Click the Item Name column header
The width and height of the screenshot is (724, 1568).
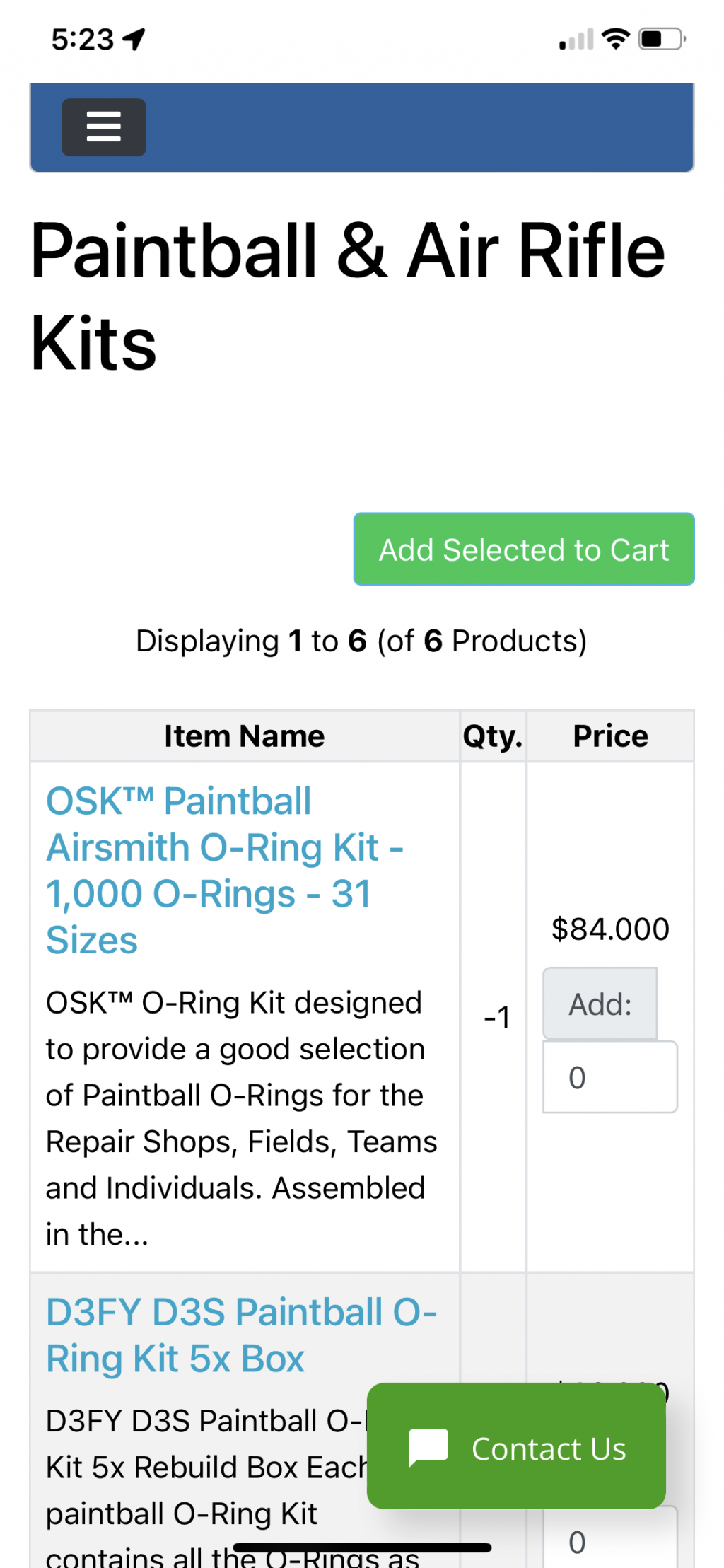click(245, 736)
